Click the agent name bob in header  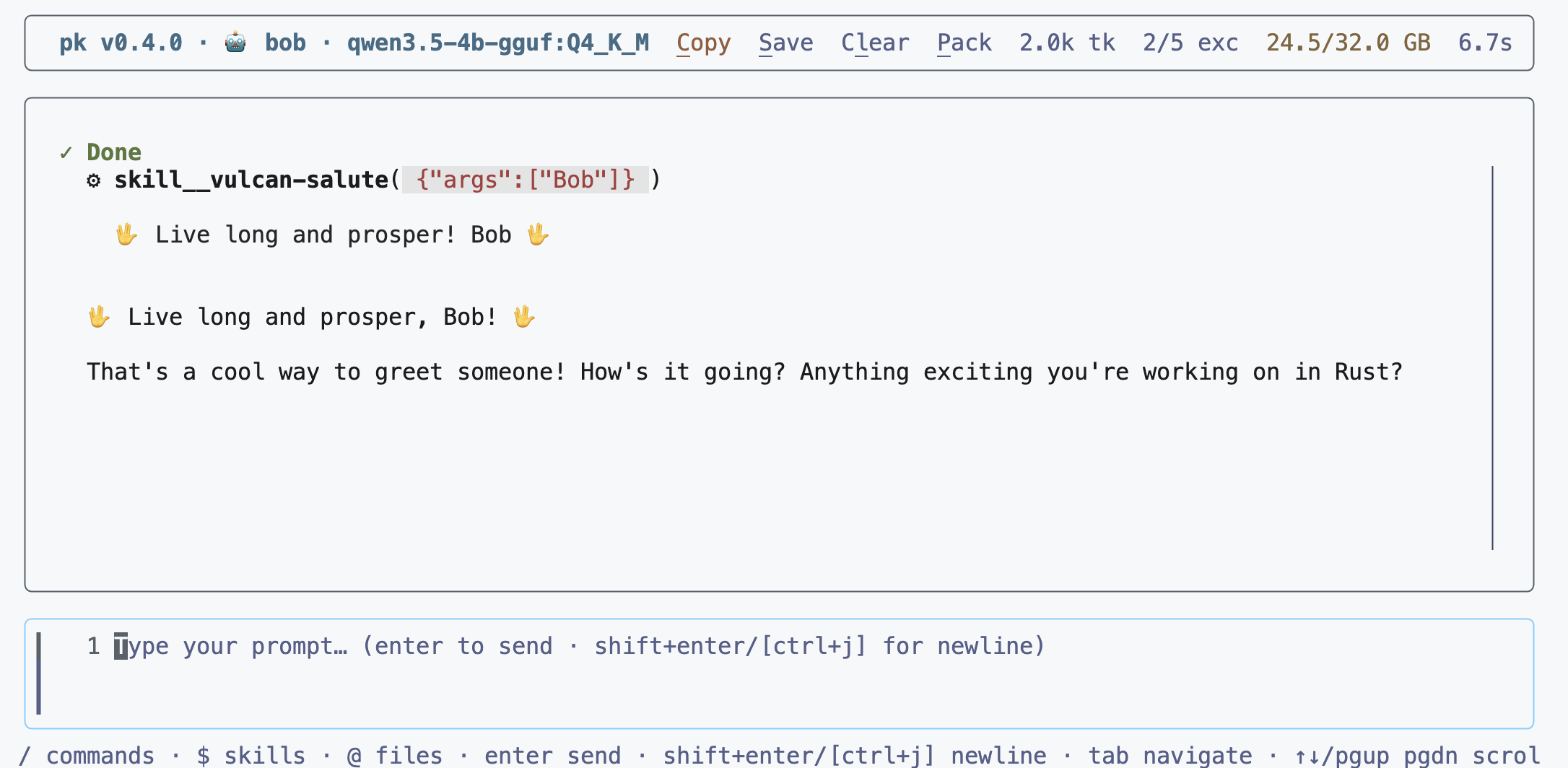pos(285,43)
